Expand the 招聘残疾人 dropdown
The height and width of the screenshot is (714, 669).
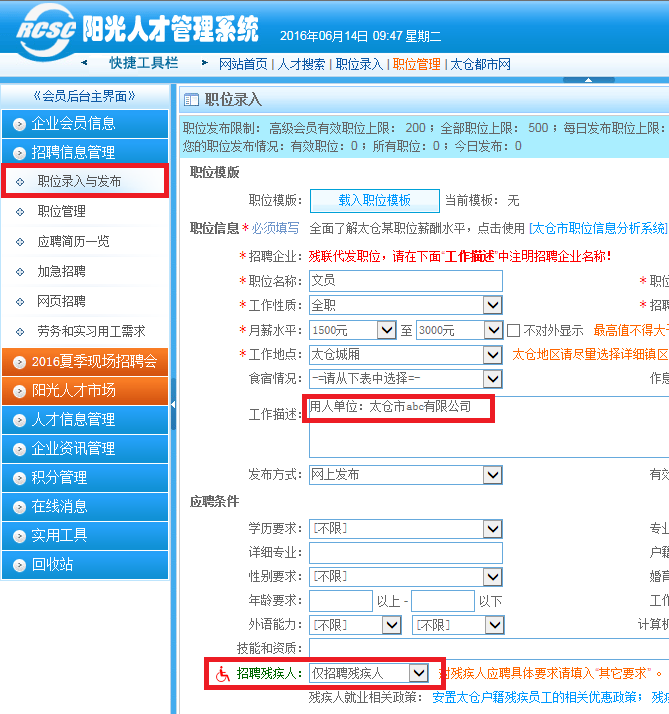coord(419,674)
